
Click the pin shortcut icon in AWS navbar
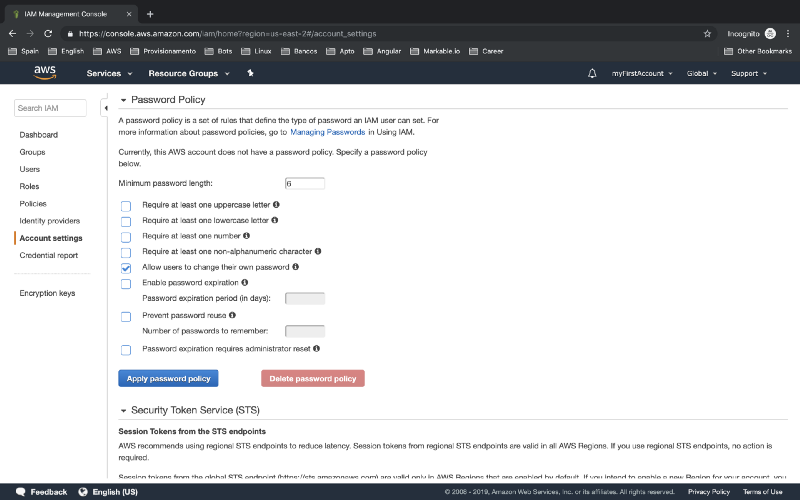pyautogui.click(x=250, y=73)
